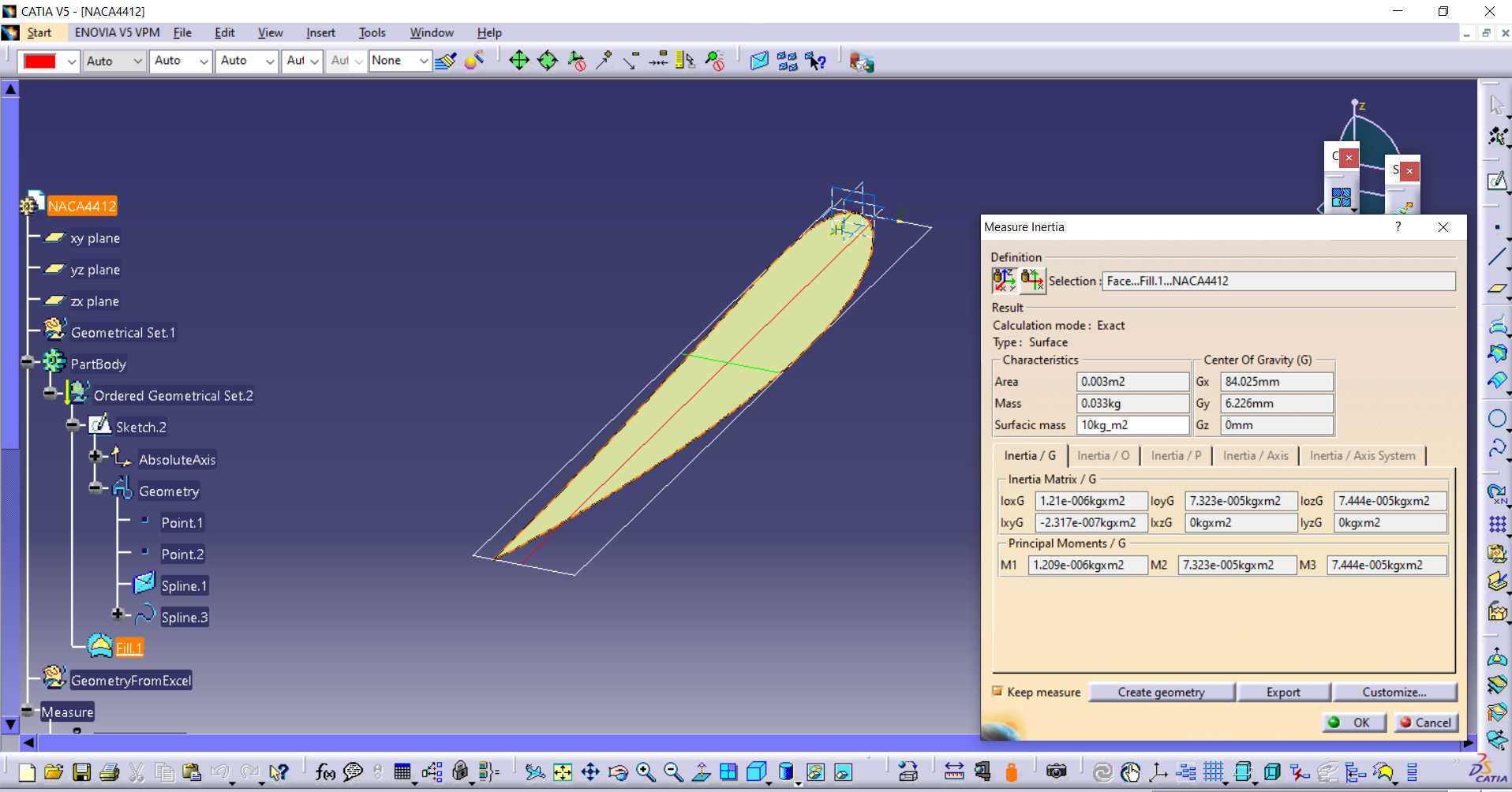Screen dimensions: 1512x792
Task: Click the Fly Mode airplane icon
Action: [535, 772]
